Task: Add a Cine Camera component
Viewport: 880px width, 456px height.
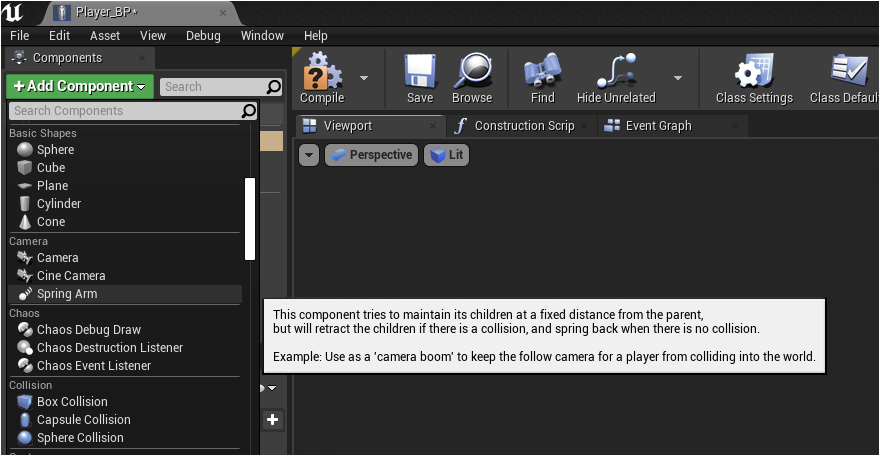Action: [125, 275]
